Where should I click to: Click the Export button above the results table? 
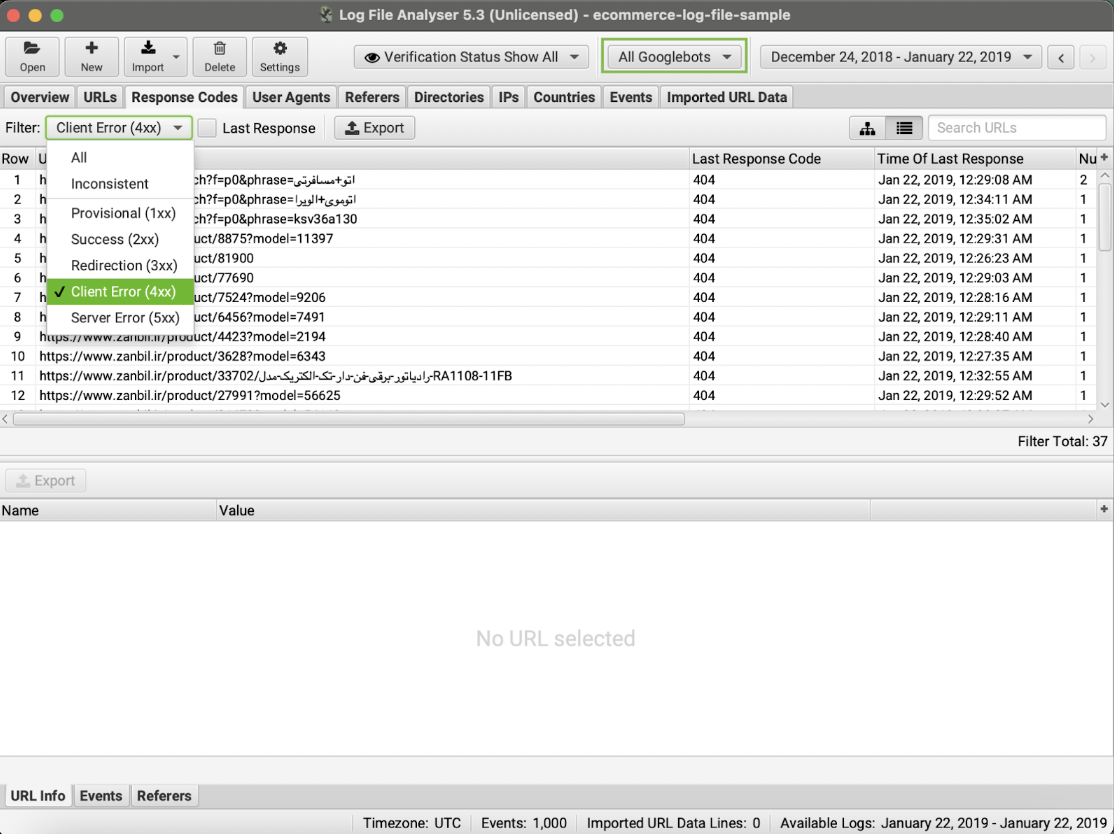[374, 128]
